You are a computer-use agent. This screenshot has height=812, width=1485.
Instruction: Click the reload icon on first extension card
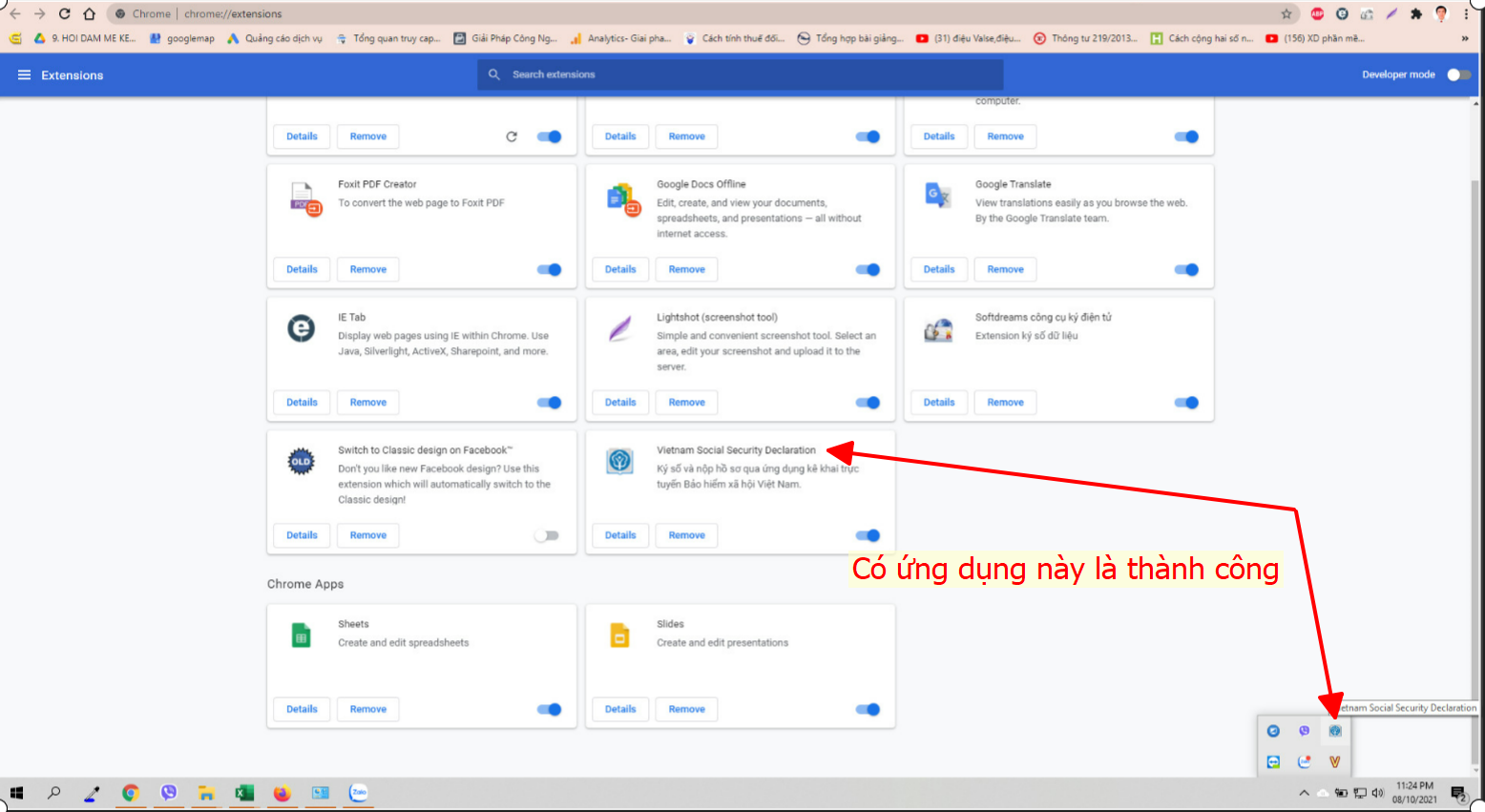click(x=512, y=136)
